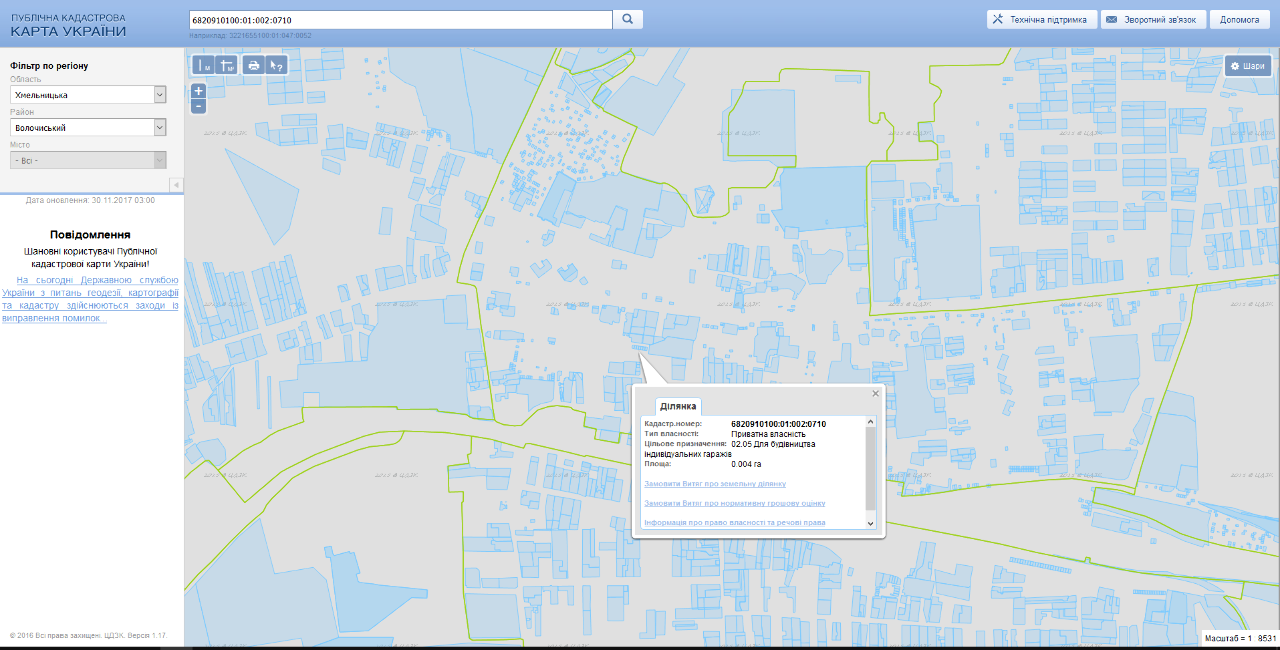Zoom in on the map

[x=198, y=90]
